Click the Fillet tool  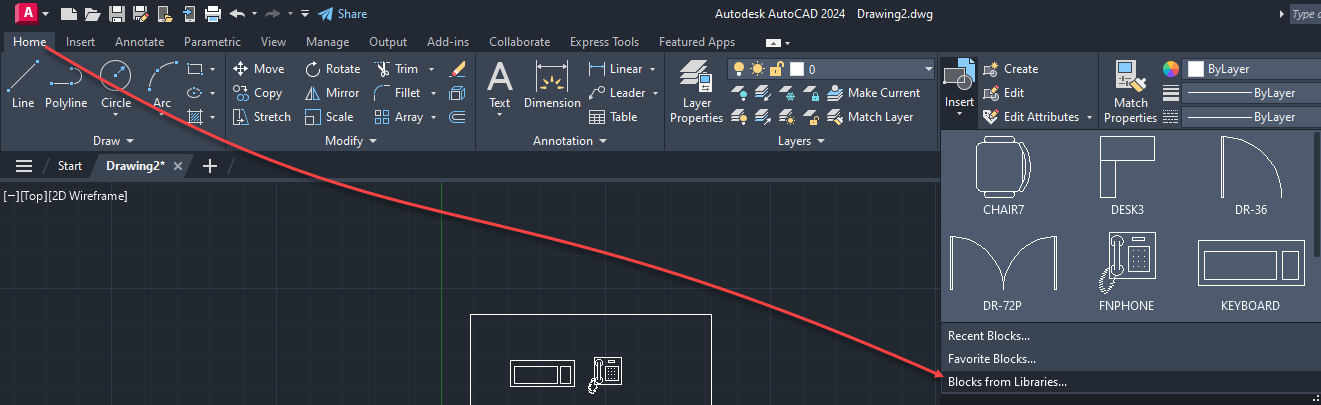(x=398, y=93)
